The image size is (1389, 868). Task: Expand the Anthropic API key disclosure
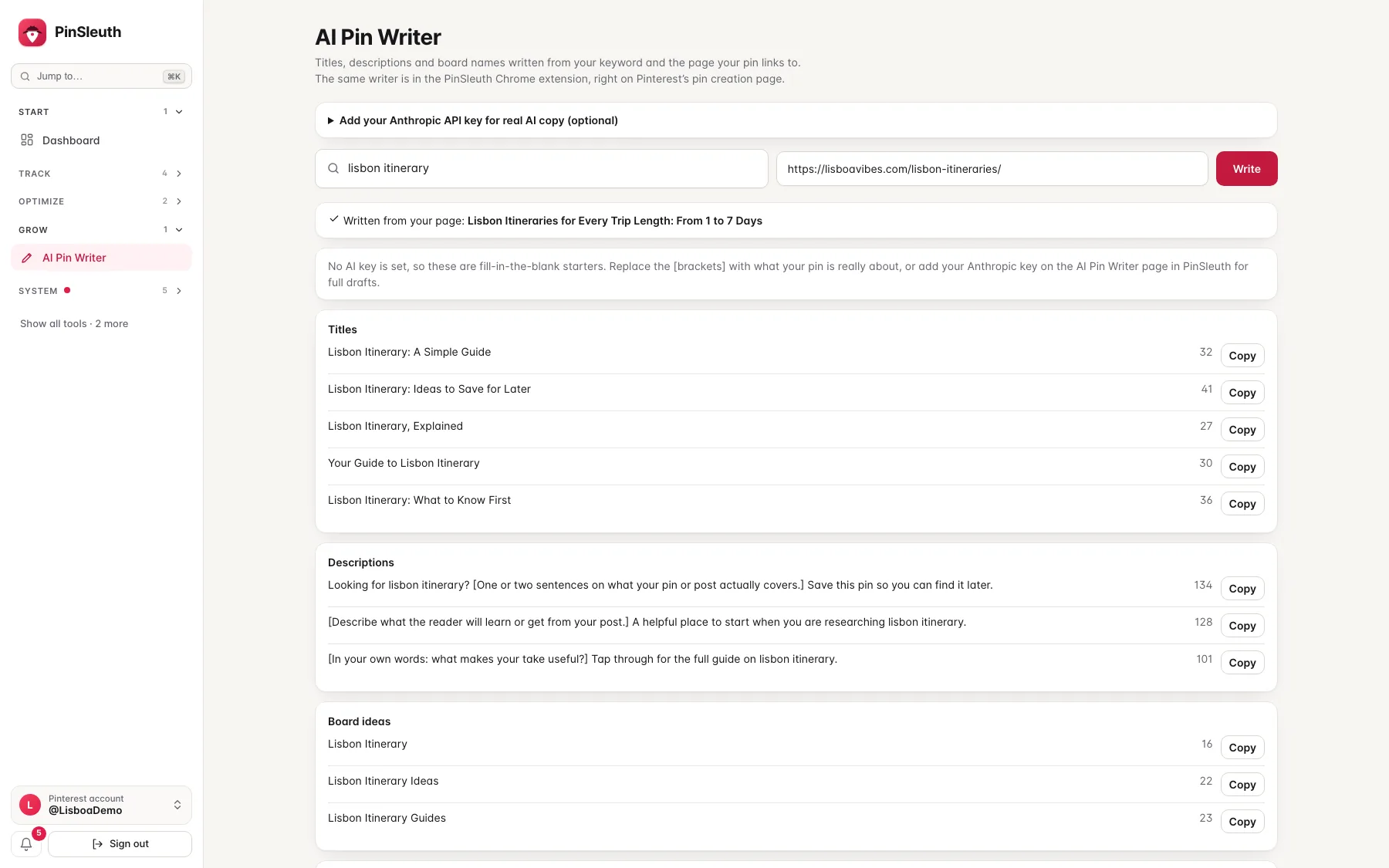click(x=472, y=120)
